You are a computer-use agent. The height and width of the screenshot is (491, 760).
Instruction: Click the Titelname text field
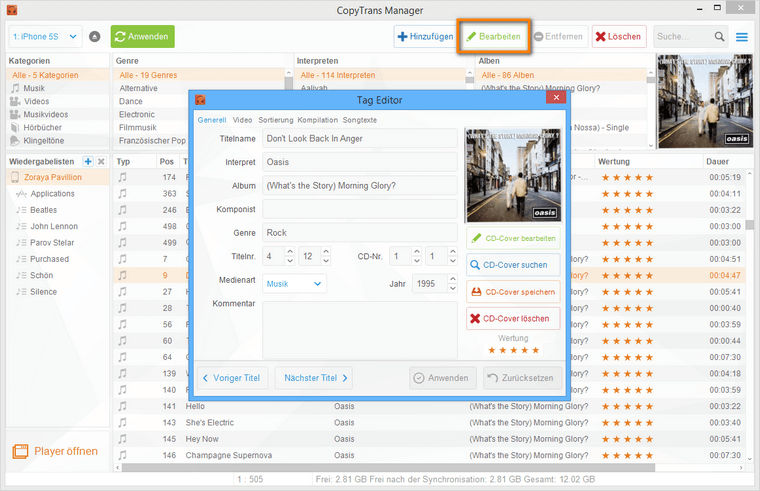[360, 139]
